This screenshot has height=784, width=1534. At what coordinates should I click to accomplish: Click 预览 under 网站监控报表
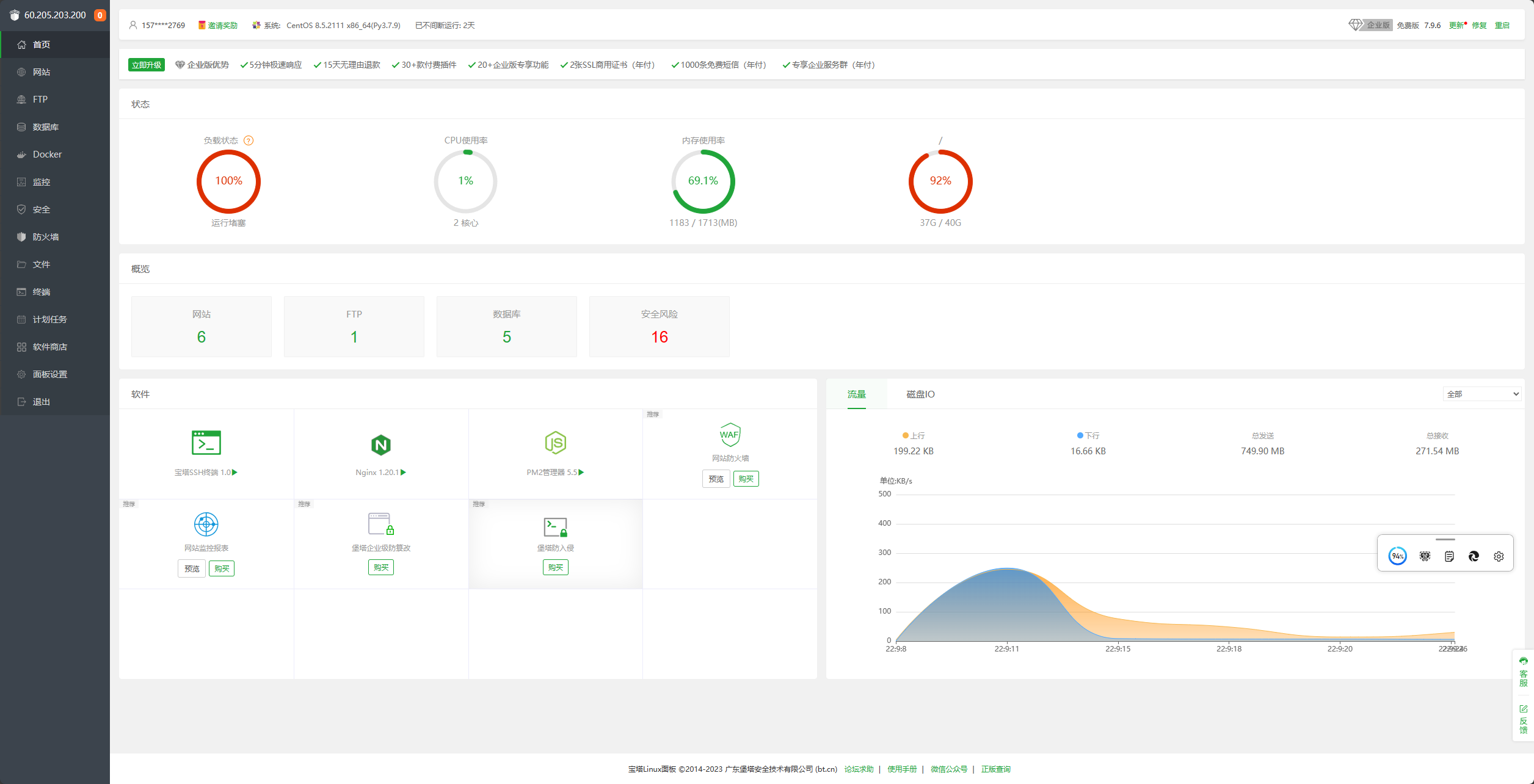point(192,568)
